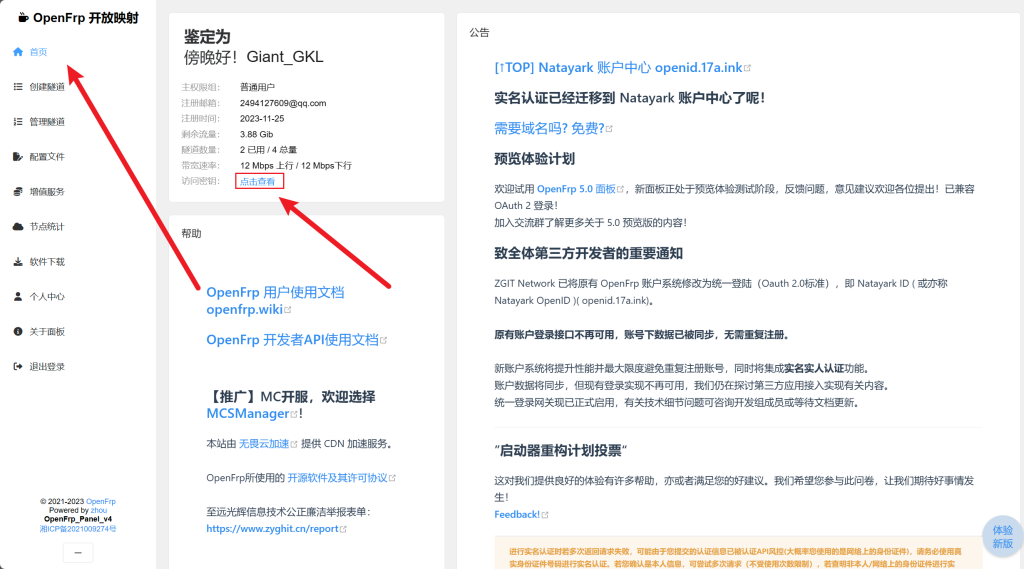Click the 退出登录 sign-out icon
1024x569 pixels.
[x=18, y=366]
